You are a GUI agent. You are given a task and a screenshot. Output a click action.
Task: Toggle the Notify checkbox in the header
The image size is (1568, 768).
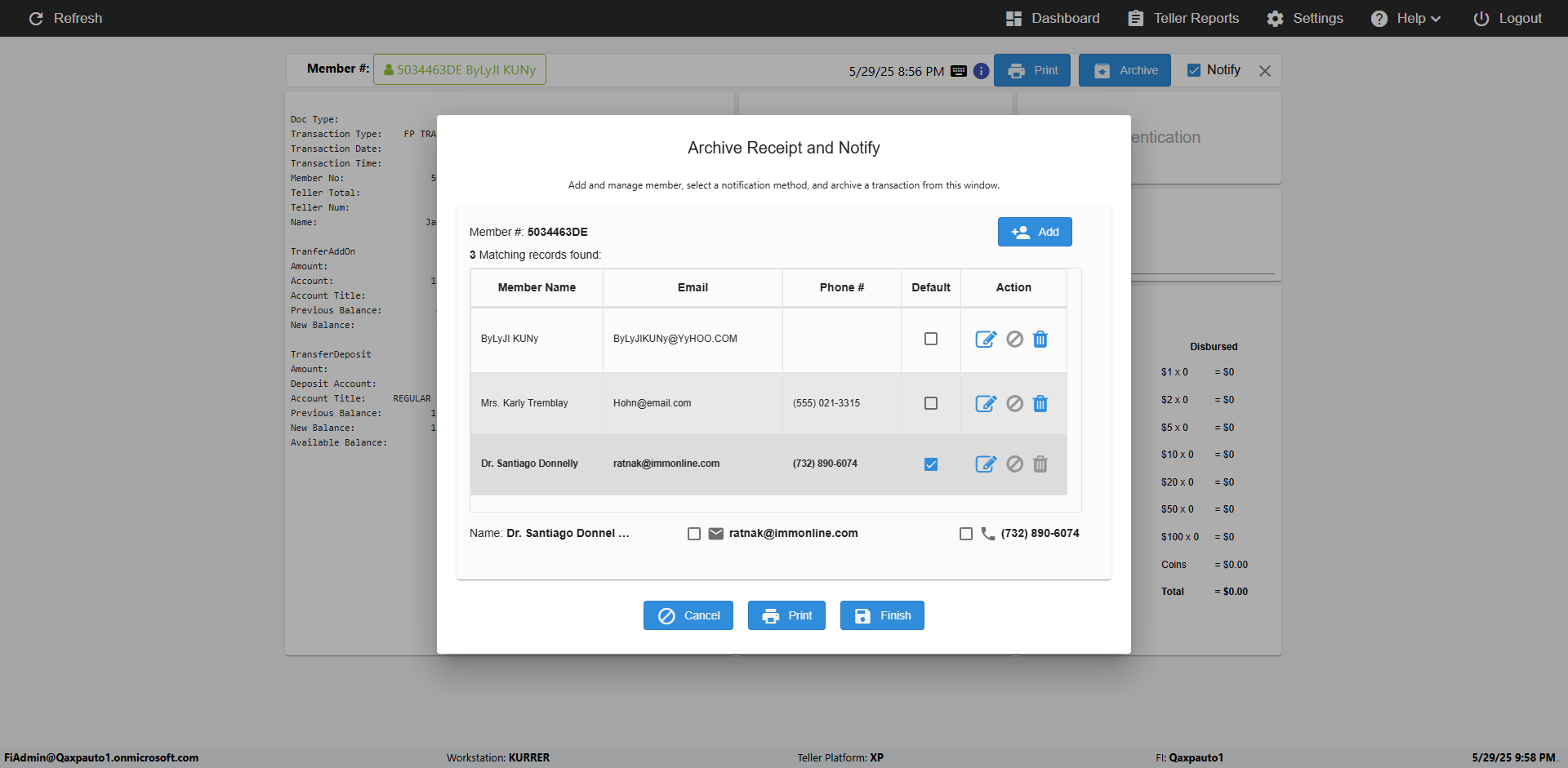click(1194, 70)
